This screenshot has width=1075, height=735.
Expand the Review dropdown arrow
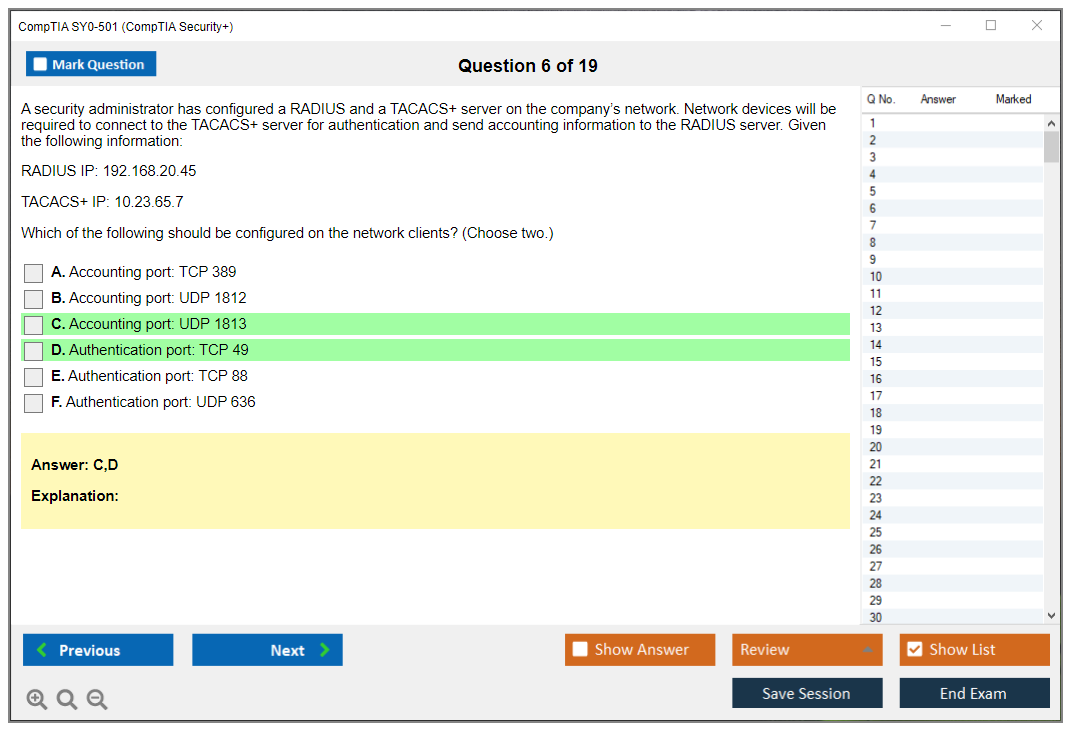pyautogui.click(x=866, y=651)
